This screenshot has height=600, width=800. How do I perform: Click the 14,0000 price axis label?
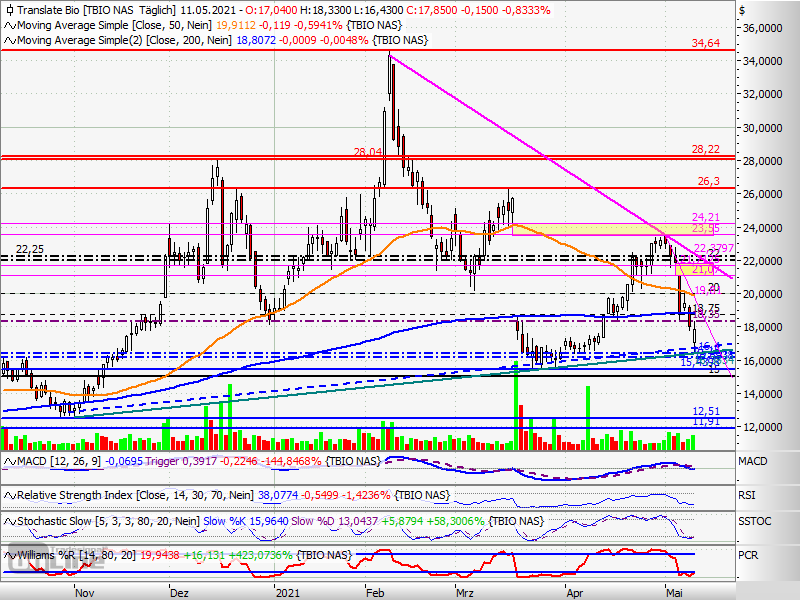tap(762, 394)
